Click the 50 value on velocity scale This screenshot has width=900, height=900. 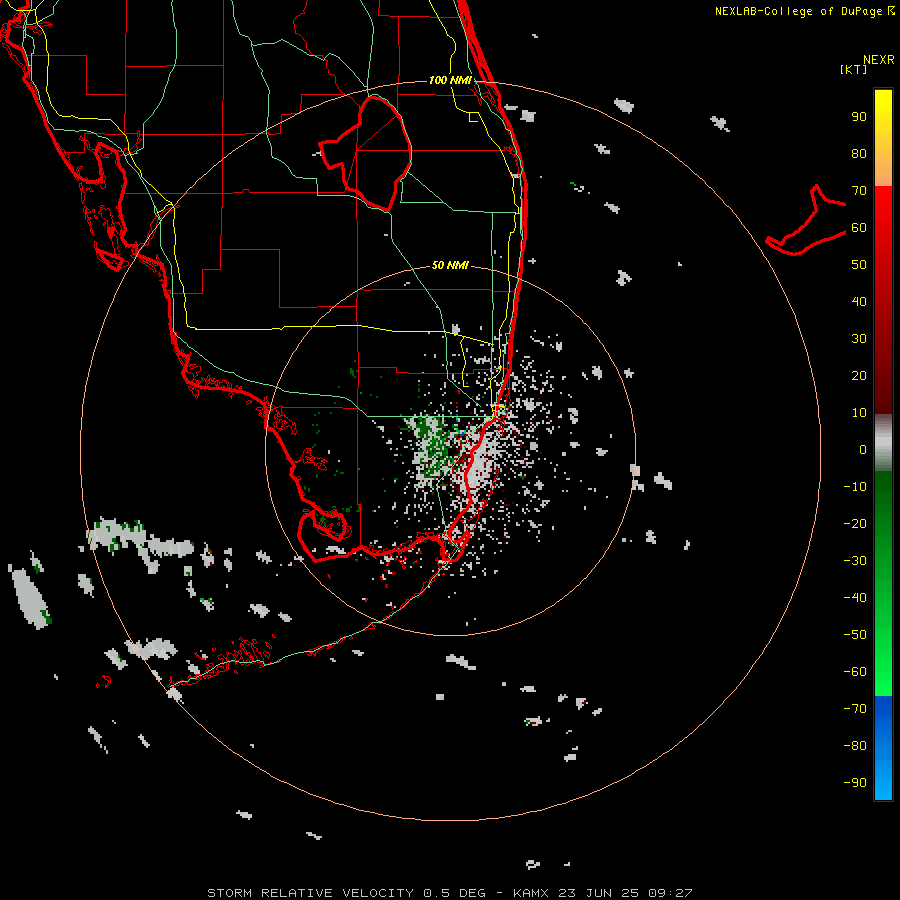(859, 265)
